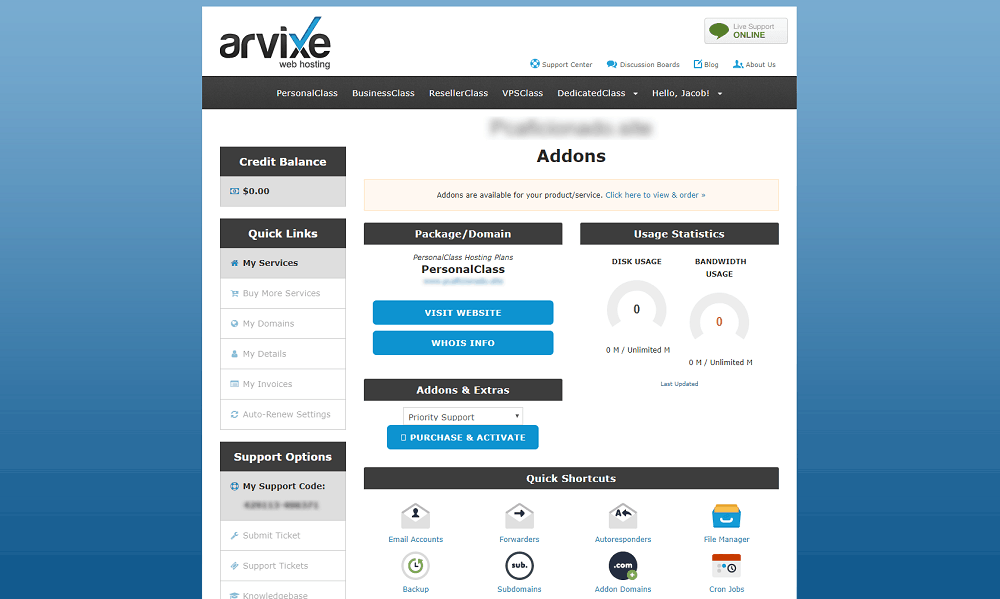Click the My Invoices card icon
The height and width of the screenshot is (599, 1000).
(x=234, y=384)
